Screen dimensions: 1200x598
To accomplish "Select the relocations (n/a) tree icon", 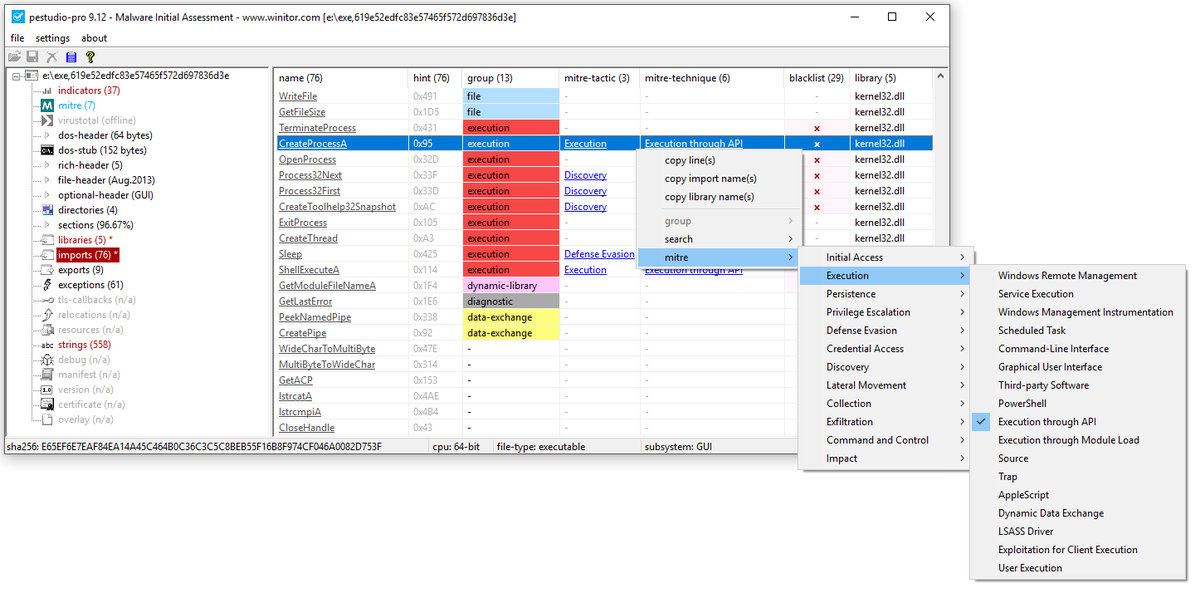I will pyautogui.click(x=47, y=315).
